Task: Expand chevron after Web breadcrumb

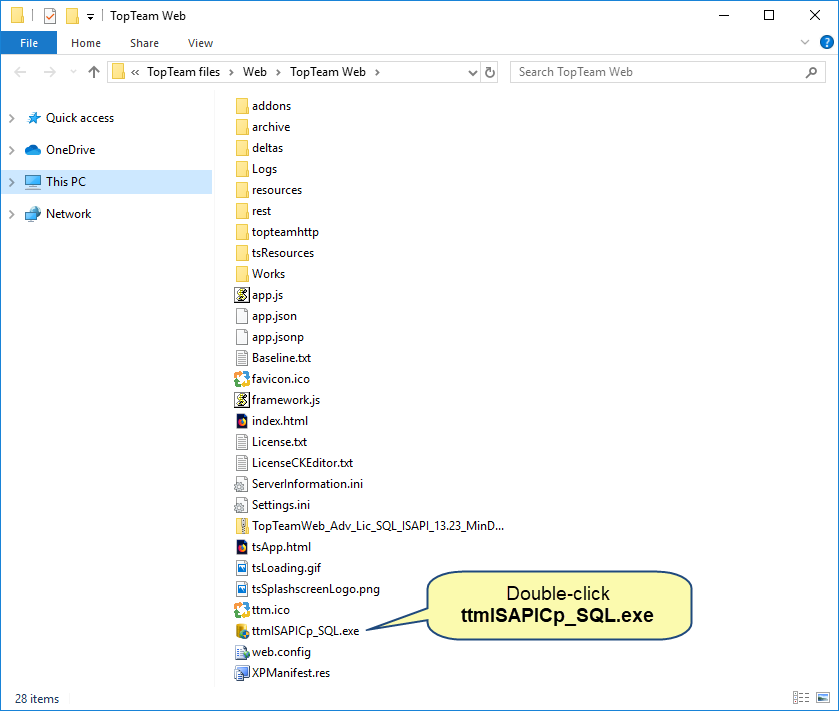Action: [x=278, y=72]
